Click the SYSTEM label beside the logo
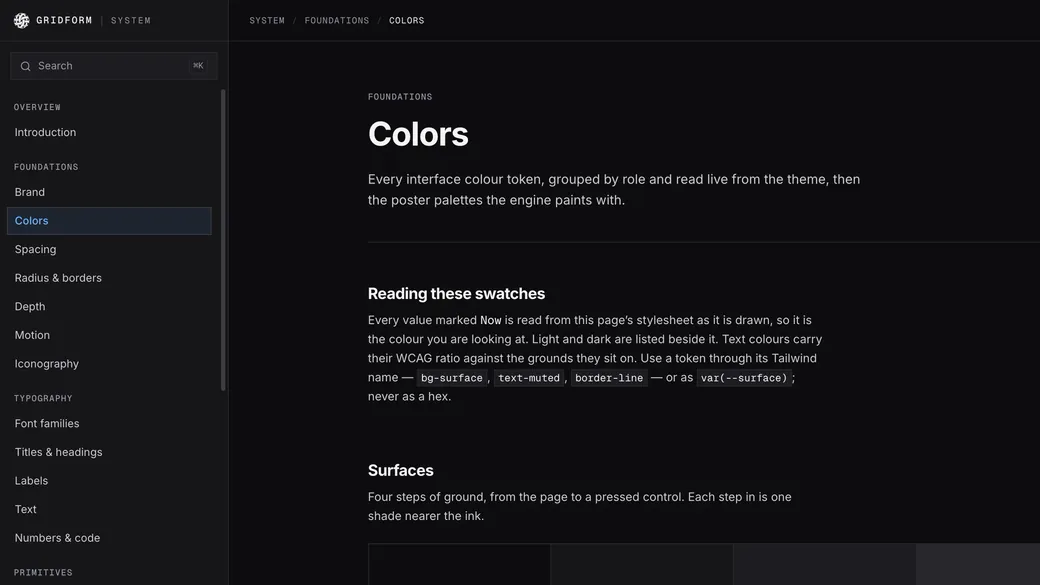Viewport: 1040px width, 585px height. pyautogui.click(x=131, y=21)
